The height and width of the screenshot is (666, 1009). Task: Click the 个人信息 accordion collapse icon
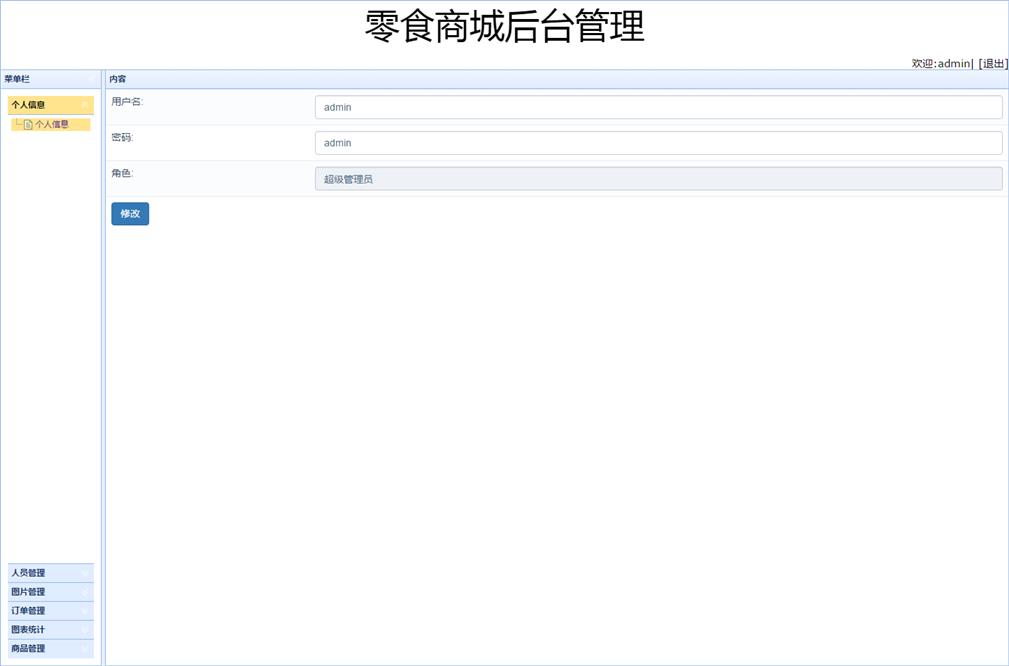pos(85,105)
